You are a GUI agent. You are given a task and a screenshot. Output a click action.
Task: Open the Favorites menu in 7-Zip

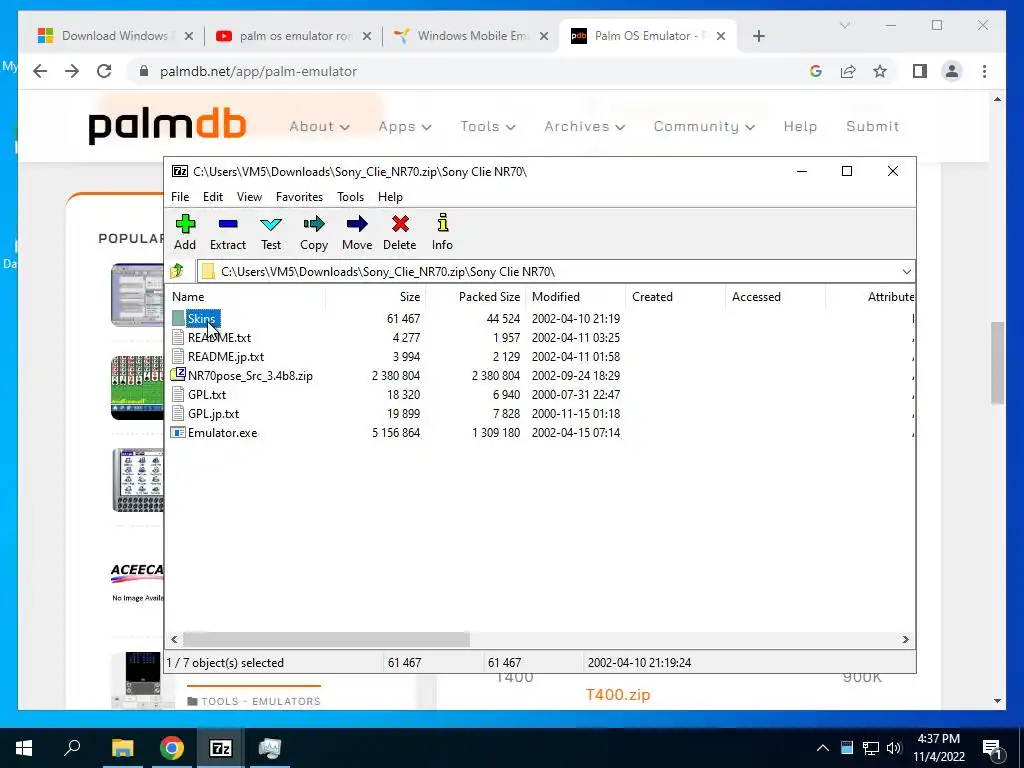(299, 197)
